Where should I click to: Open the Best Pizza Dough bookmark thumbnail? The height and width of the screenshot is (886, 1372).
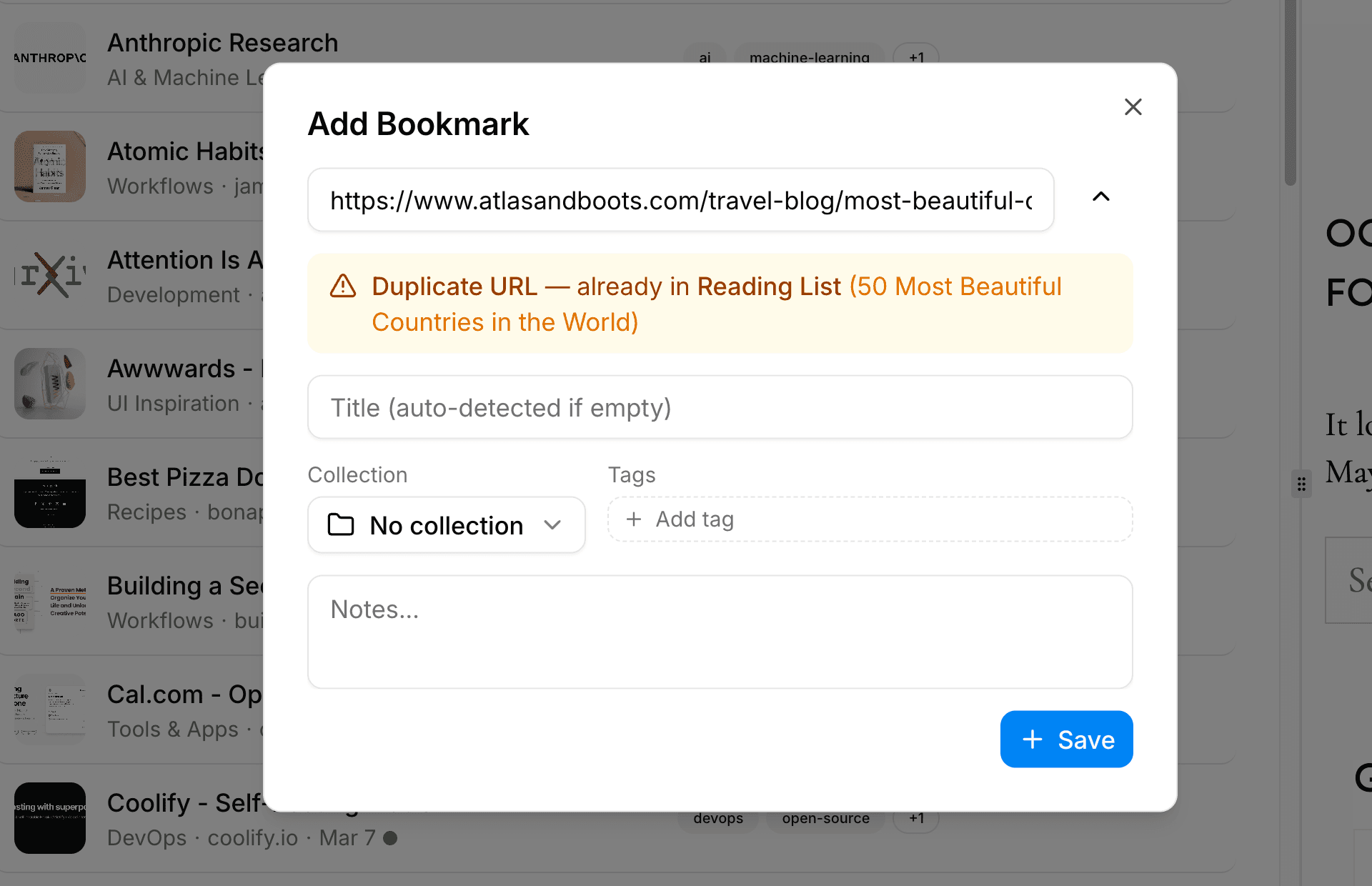tap(50, 492)
